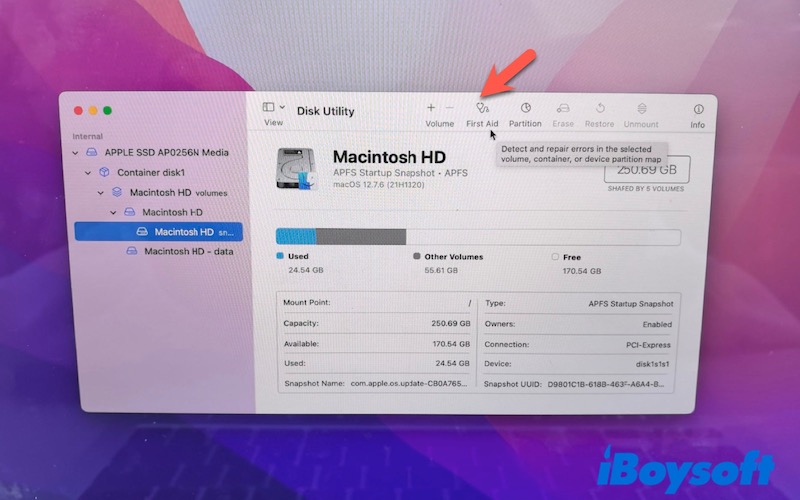Click the Macintosh HD - data disk icon
The height and width of the screenshot is (500, 800).
132,251
